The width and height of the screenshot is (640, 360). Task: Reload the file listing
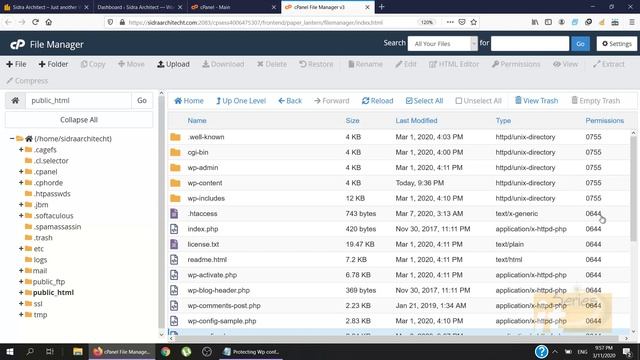click(378, 101)
